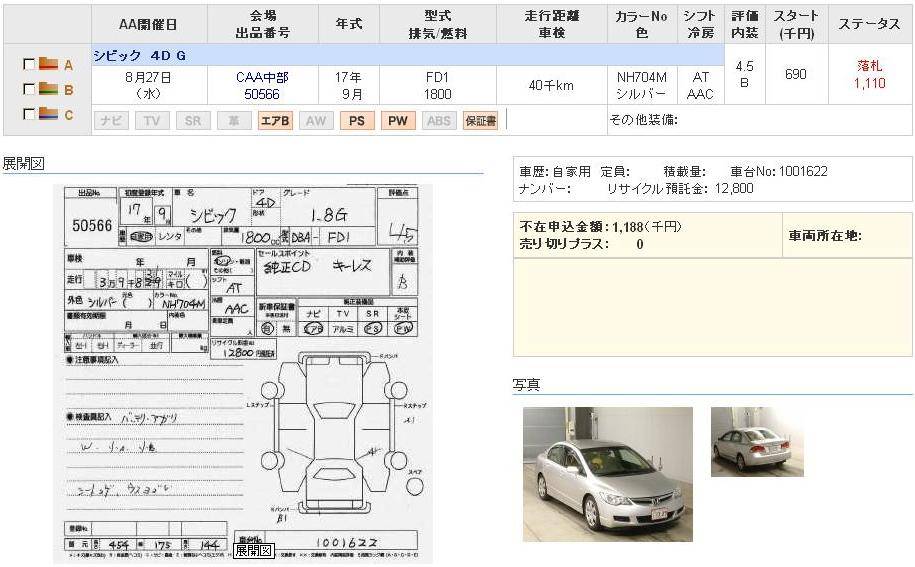
Task: Click the PS power steering badge
Action: tap(357, 121)
